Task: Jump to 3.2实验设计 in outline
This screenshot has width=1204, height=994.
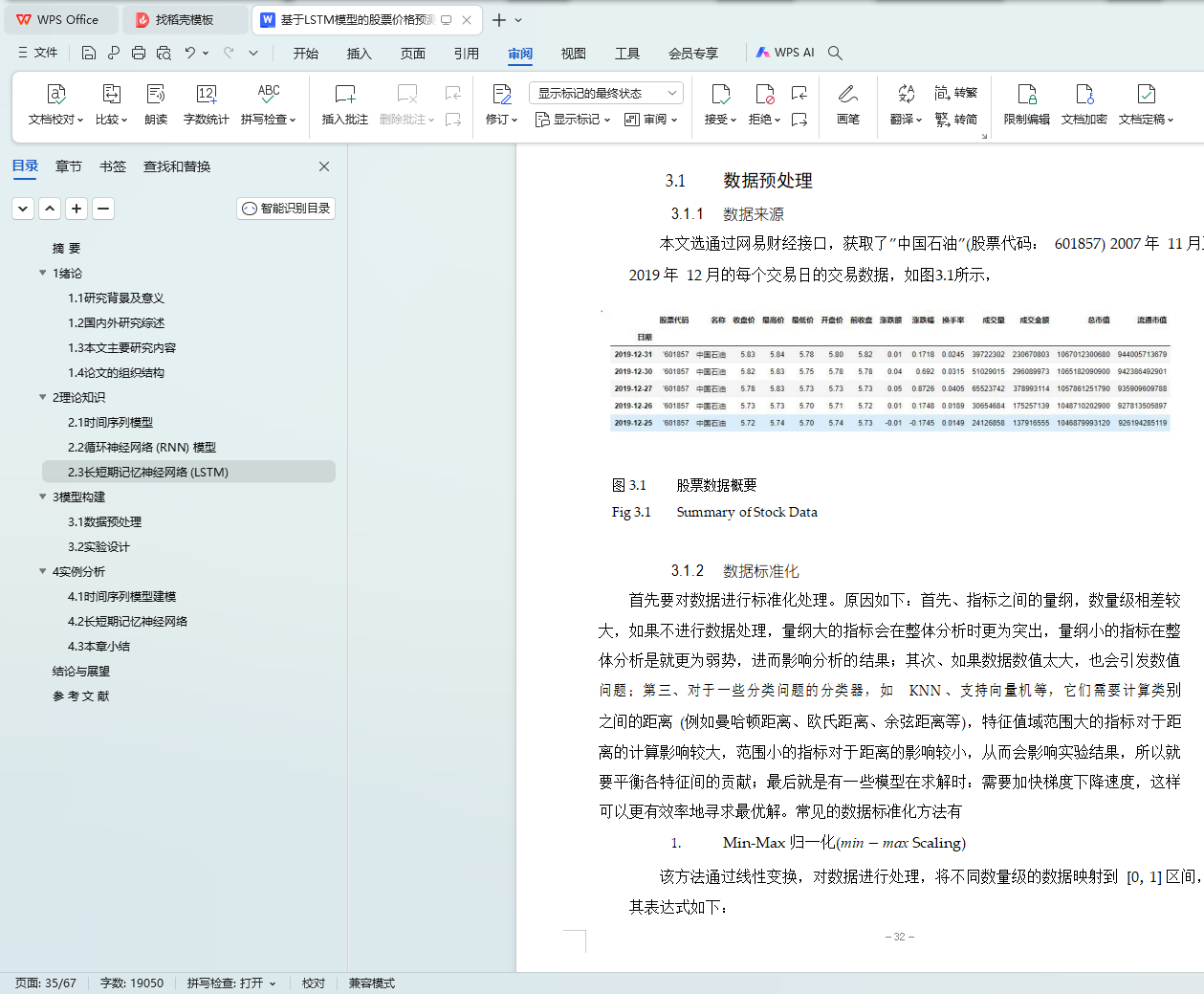Action: coord(99,546)
